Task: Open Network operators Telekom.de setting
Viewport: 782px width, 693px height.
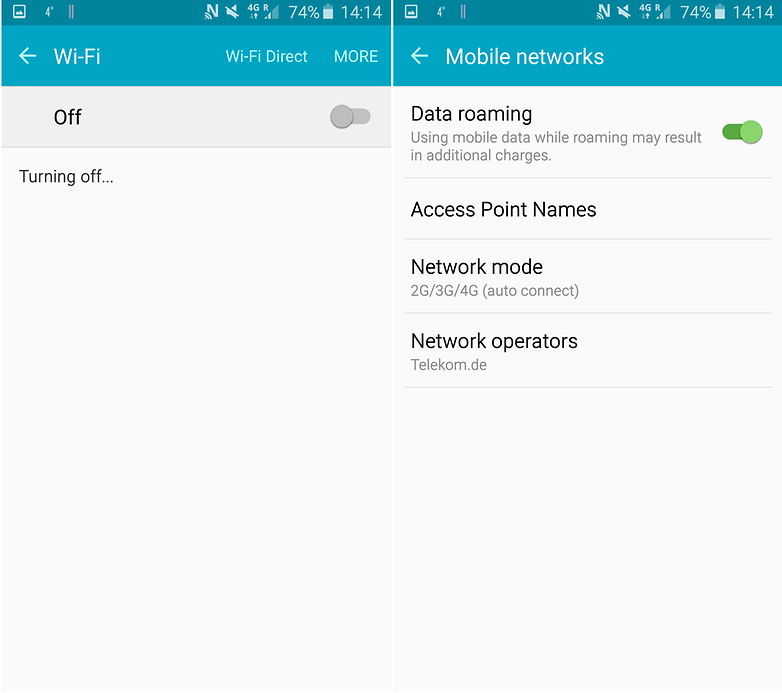Action: (x=588, y=351)
